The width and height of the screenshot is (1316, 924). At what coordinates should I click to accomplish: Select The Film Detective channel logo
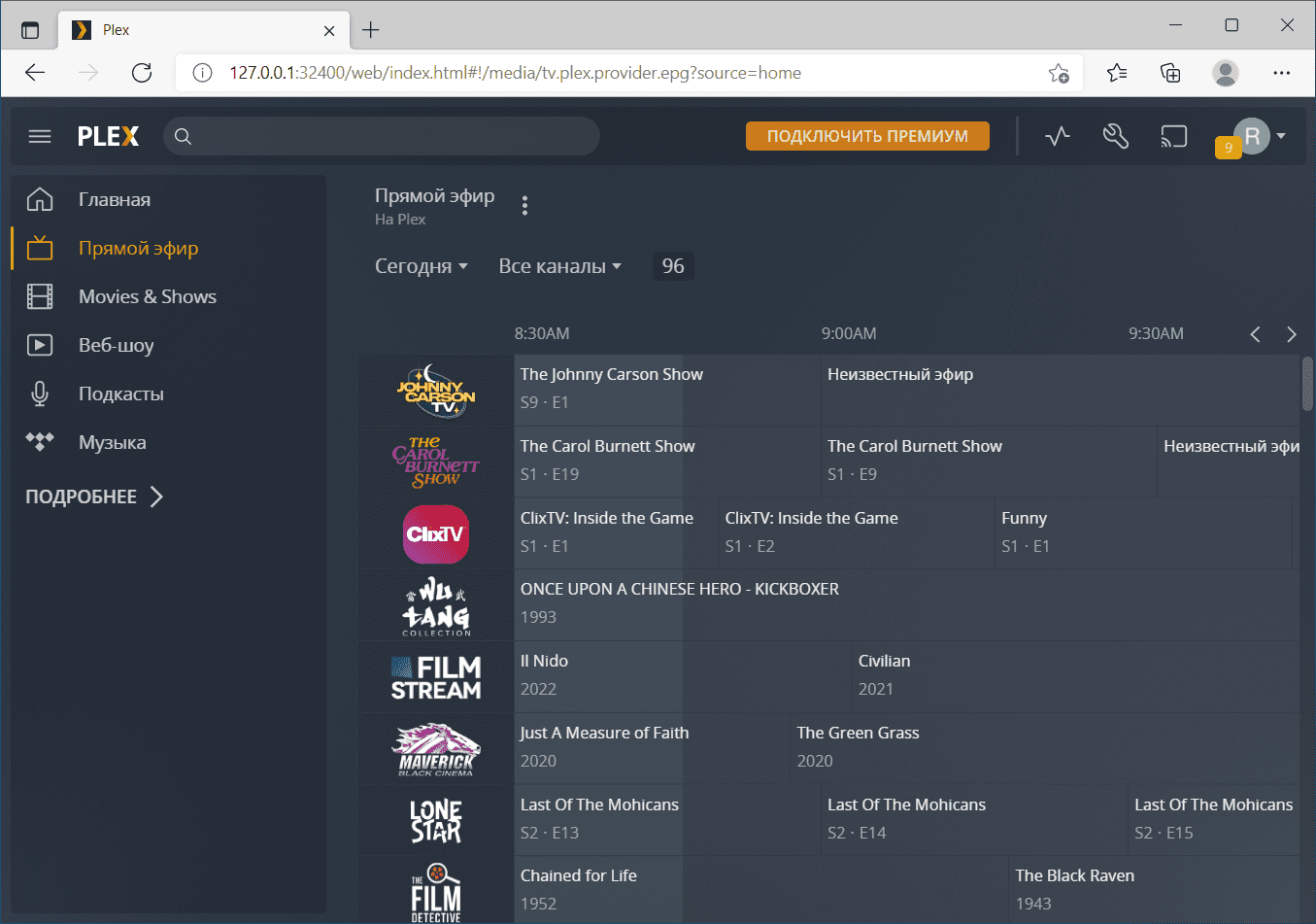click(x=436, y=893)
